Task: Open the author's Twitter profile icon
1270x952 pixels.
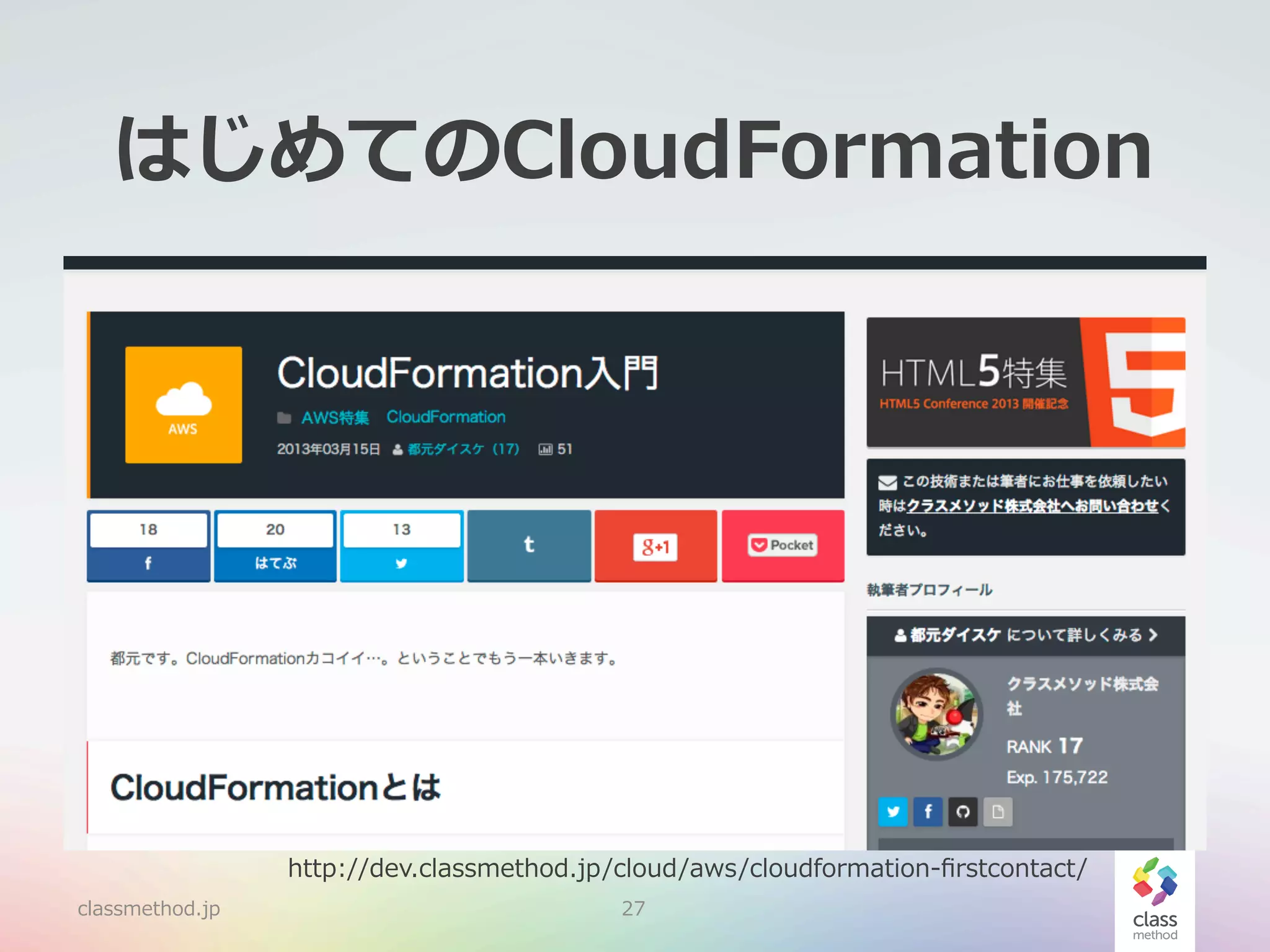Action: 893,812
